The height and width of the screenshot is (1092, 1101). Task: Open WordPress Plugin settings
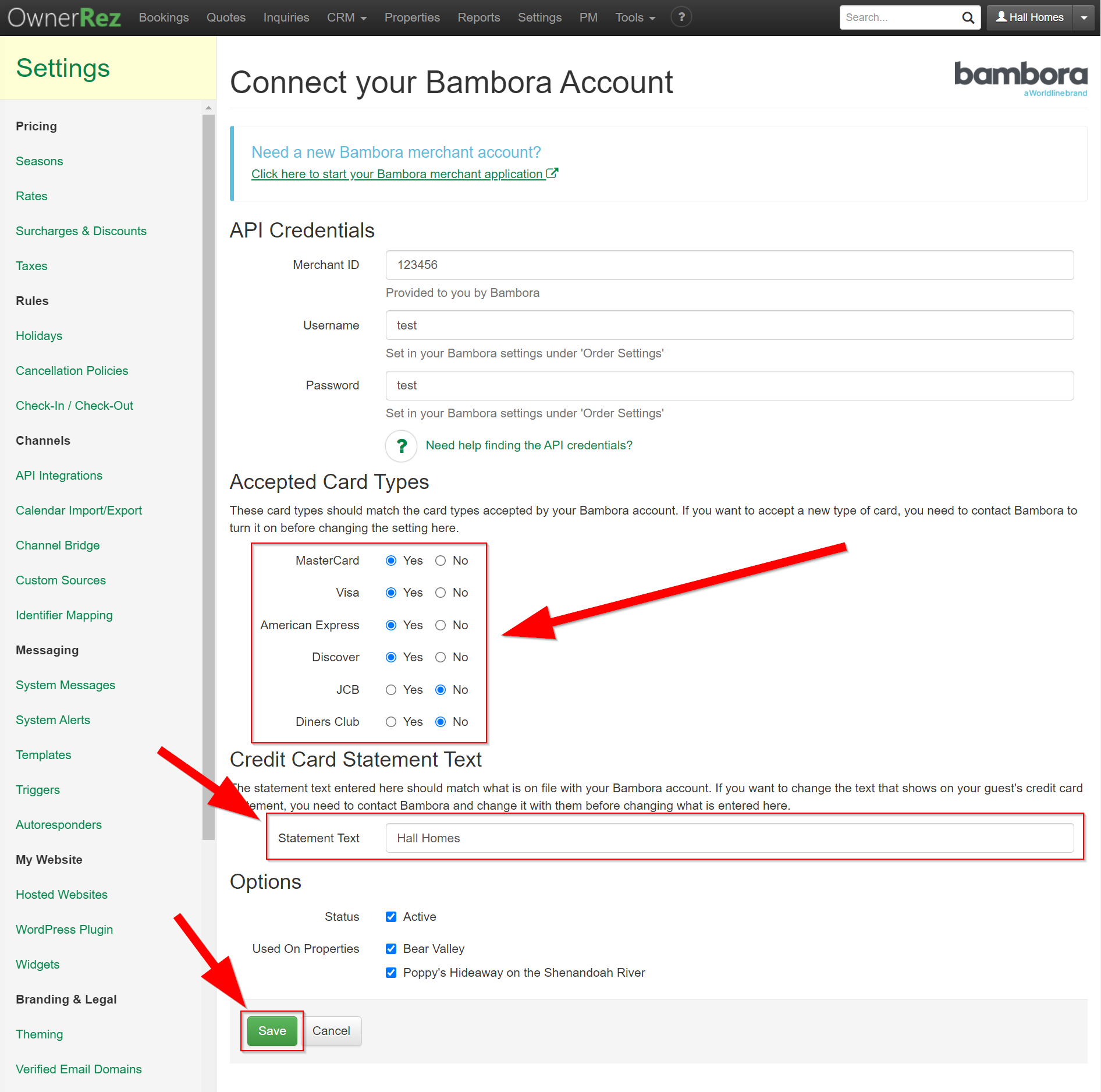click(x=65, y=930)
